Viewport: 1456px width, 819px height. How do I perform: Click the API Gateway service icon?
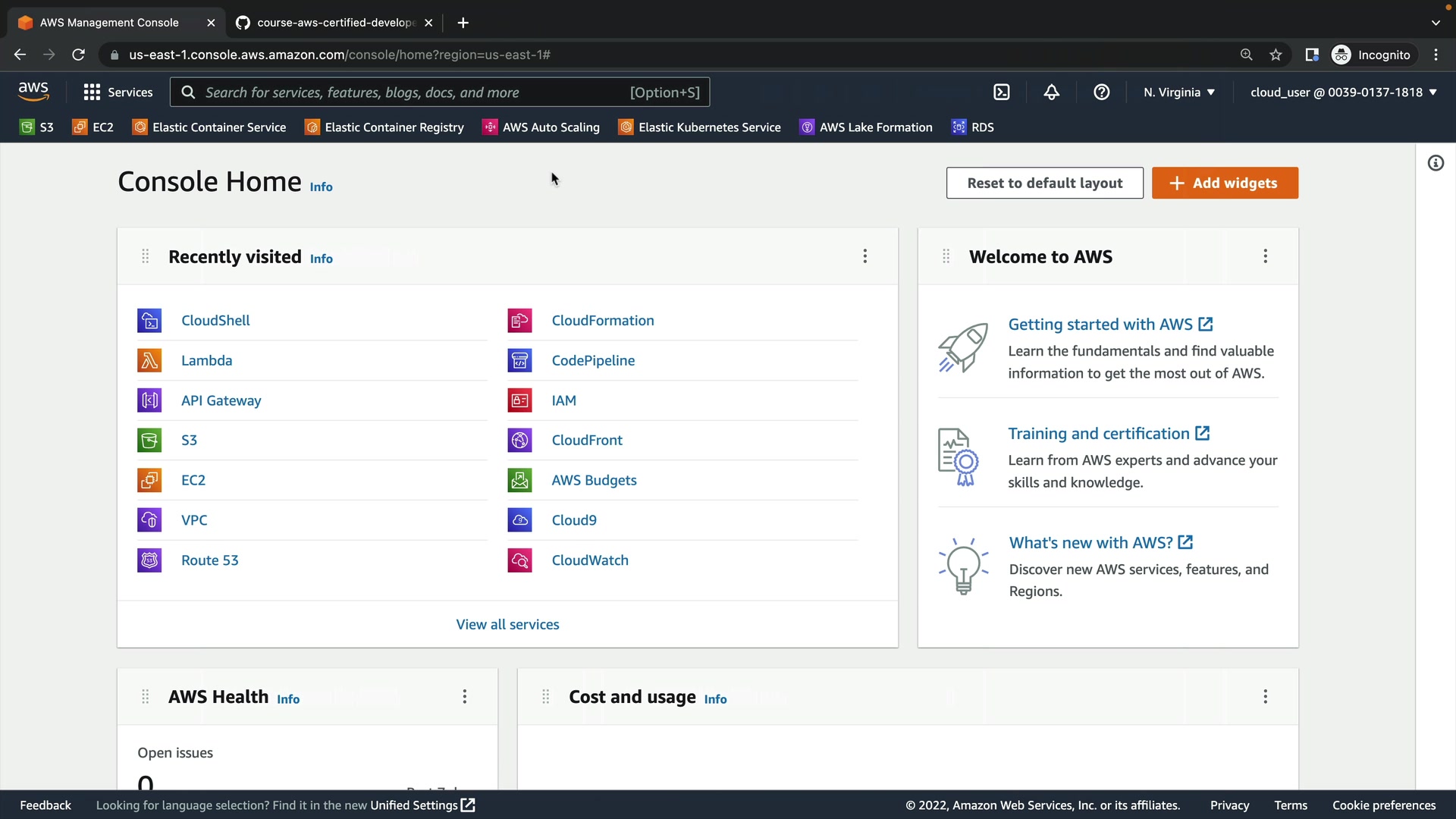tap(149, 400)
